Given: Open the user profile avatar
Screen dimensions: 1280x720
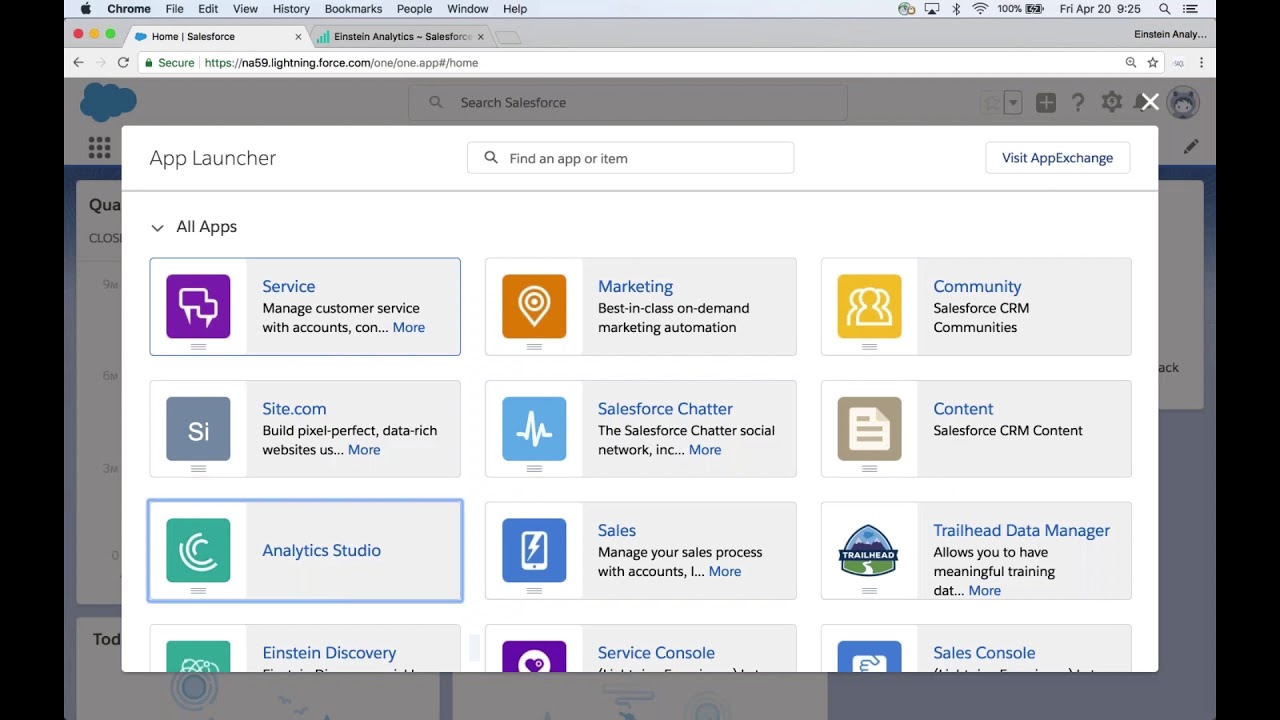Looking at the screenshot, I should point(1183,102).
